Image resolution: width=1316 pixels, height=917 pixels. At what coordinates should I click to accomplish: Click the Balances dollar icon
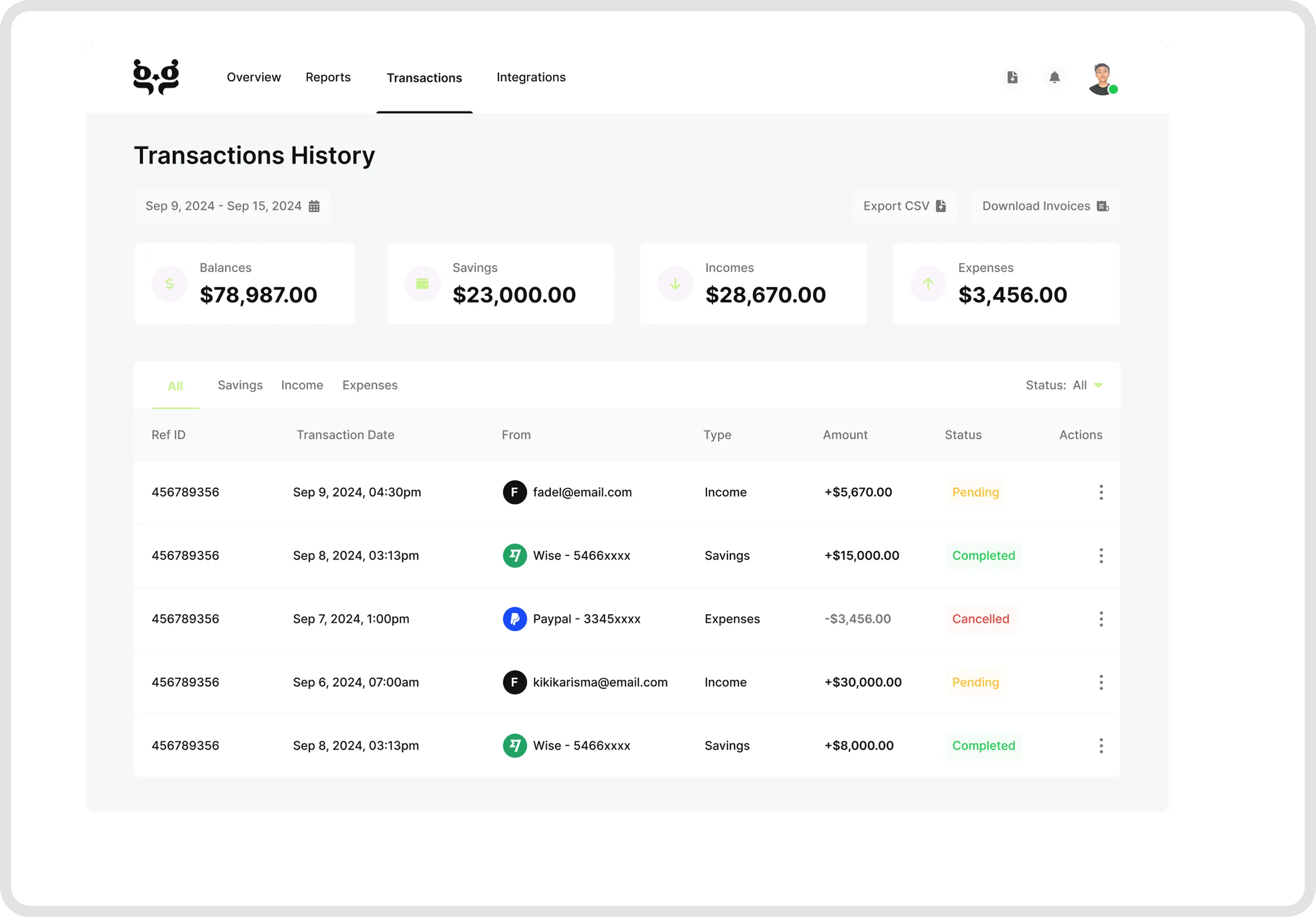pos(170,283)
